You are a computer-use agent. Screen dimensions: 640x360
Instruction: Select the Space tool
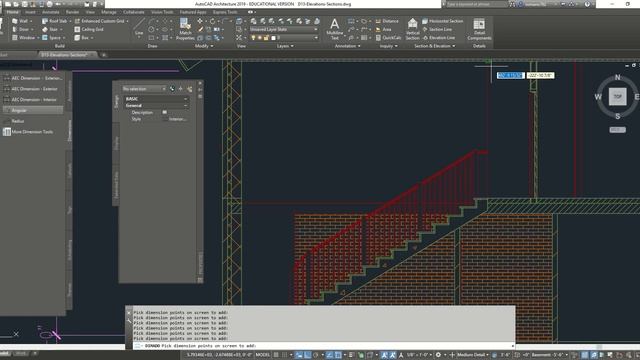51,38
